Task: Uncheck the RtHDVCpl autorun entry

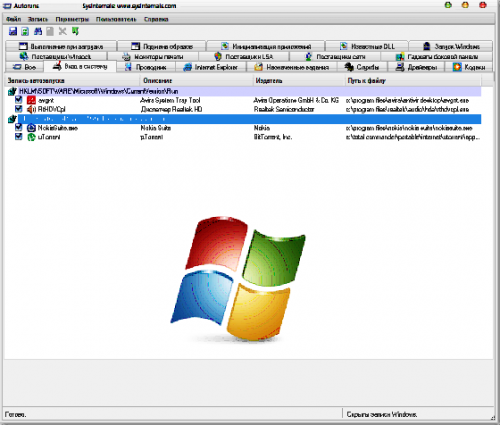Action: (19, 109)
